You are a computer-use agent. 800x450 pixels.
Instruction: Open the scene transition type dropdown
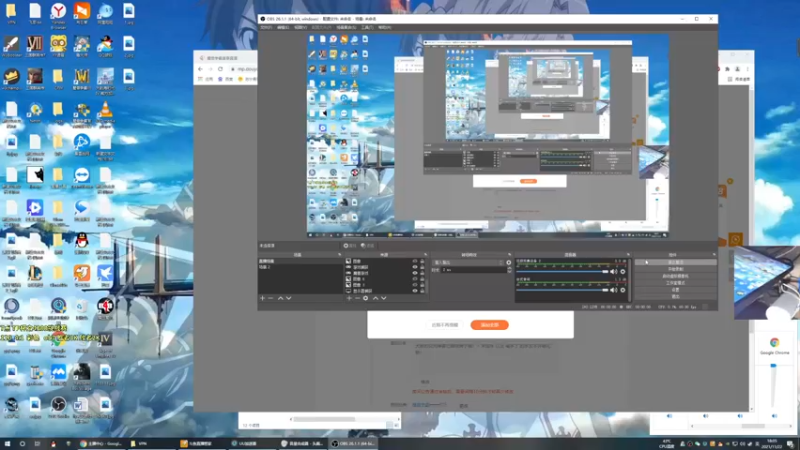(x=468, y=262)
